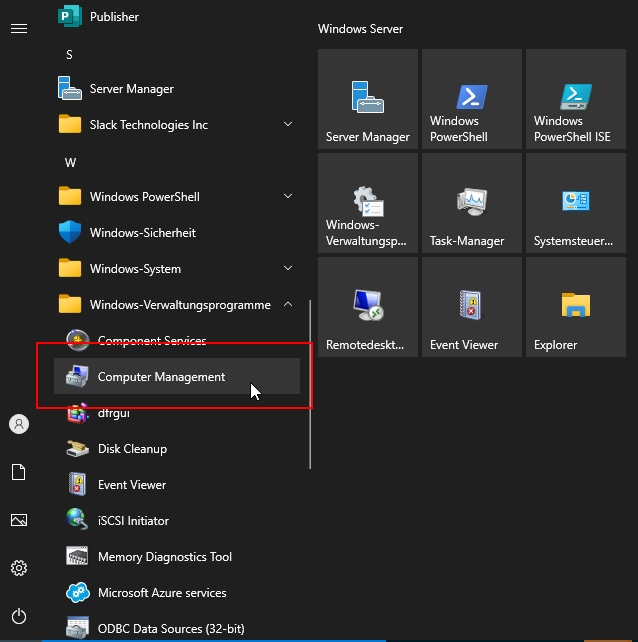Click the Windows Server group title

point(360,29)
